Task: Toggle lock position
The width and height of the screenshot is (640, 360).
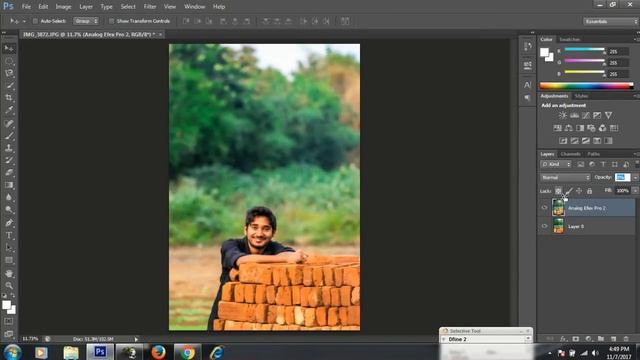Action: click(x=579, y=191)
